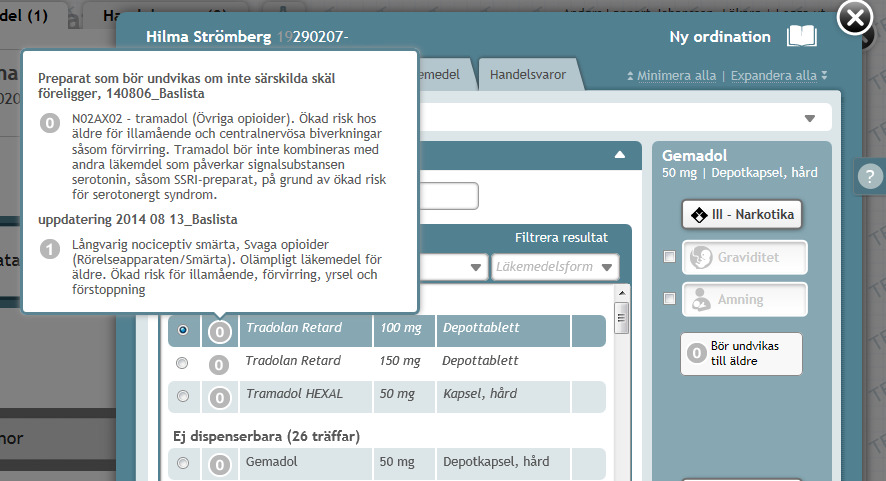Check the Graviditet checkbox

(x=670, y=257)
